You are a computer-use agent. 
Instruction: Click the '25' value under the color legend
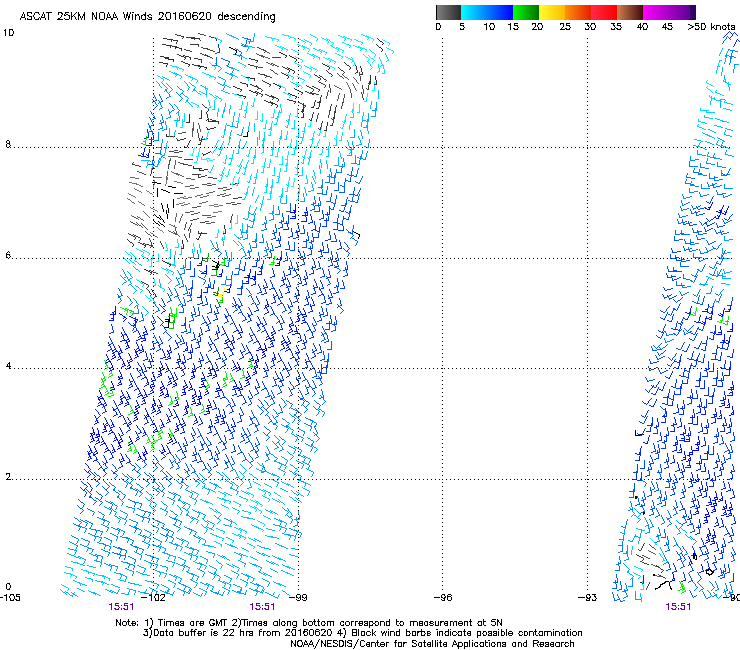point(565,27)
